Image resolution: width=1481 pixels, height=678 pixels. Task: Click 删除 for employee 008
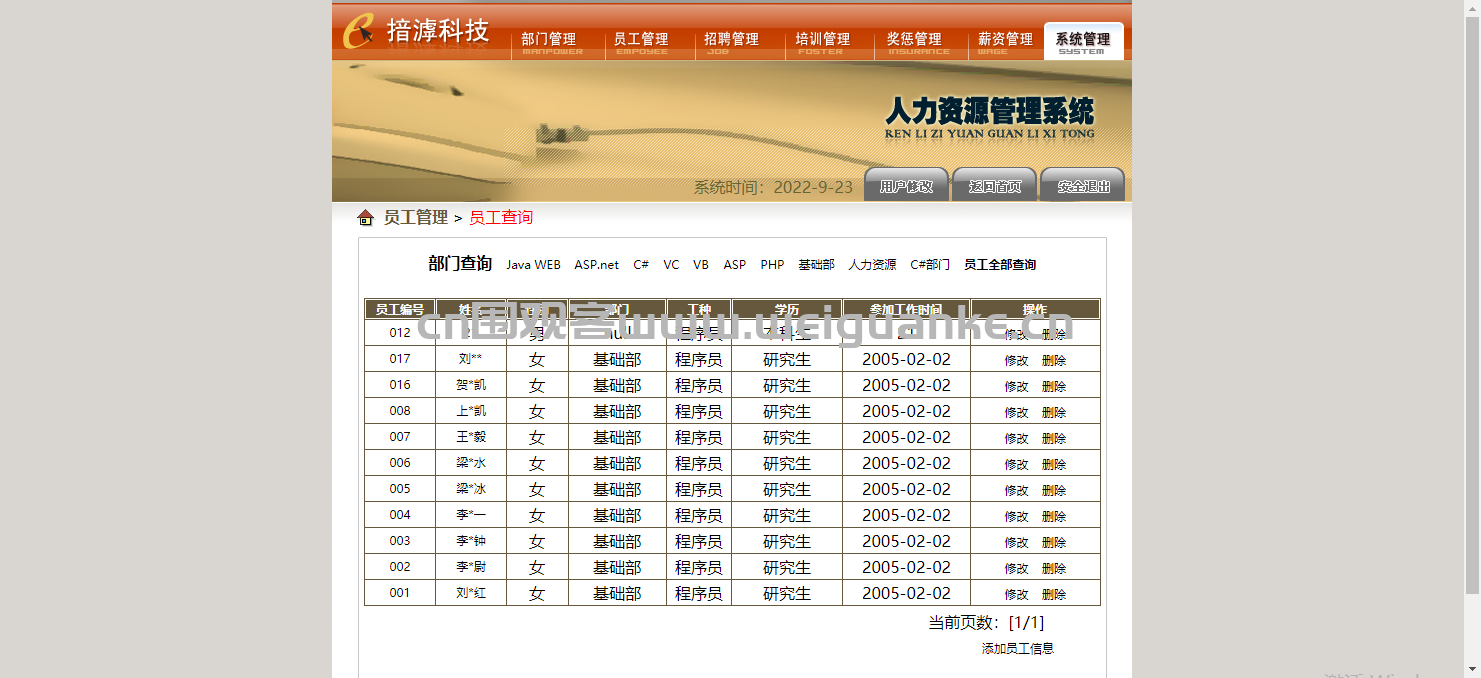coord(1054,412)
